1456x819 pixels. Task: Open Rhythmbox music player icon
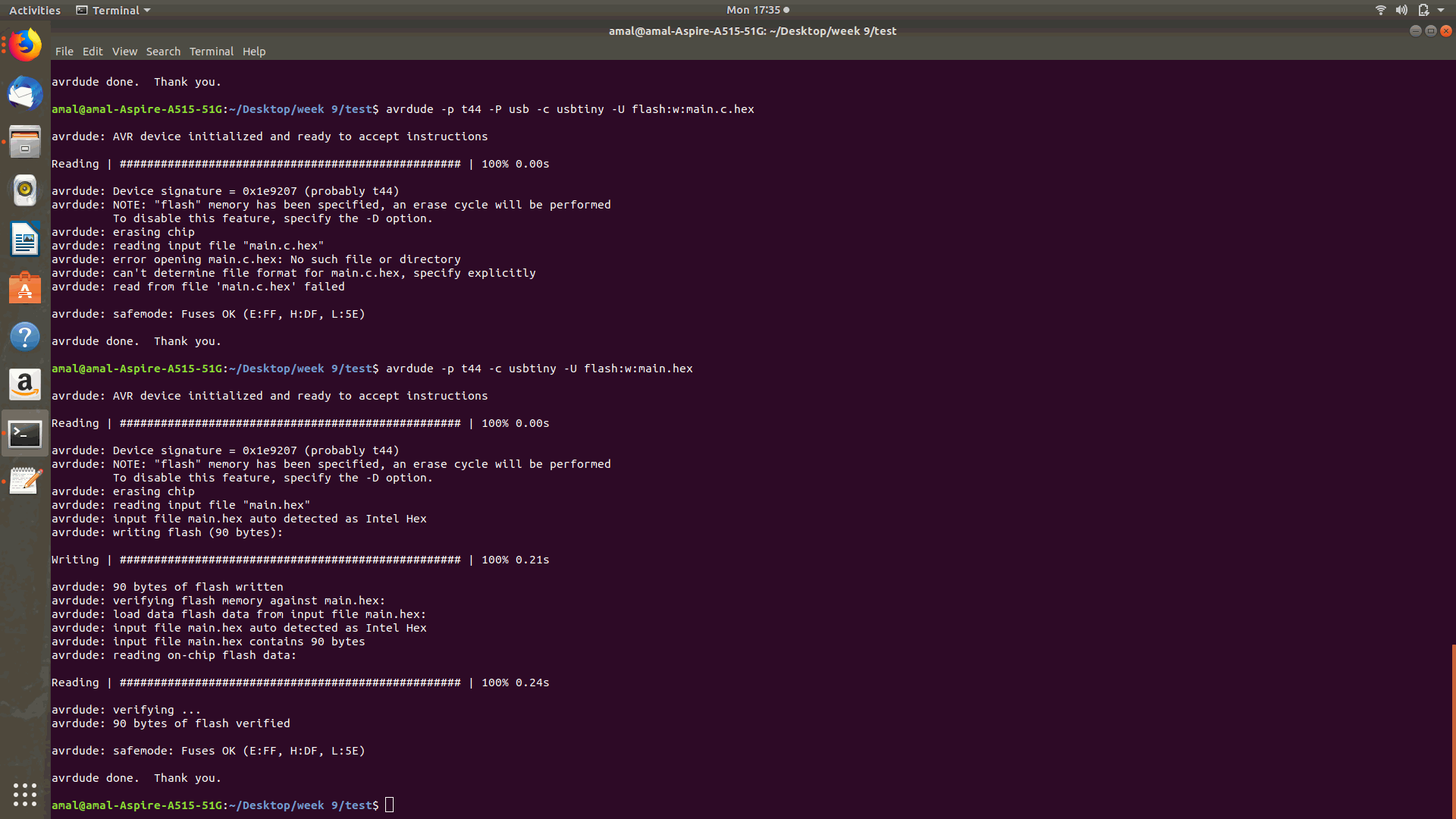coord(25,191)
